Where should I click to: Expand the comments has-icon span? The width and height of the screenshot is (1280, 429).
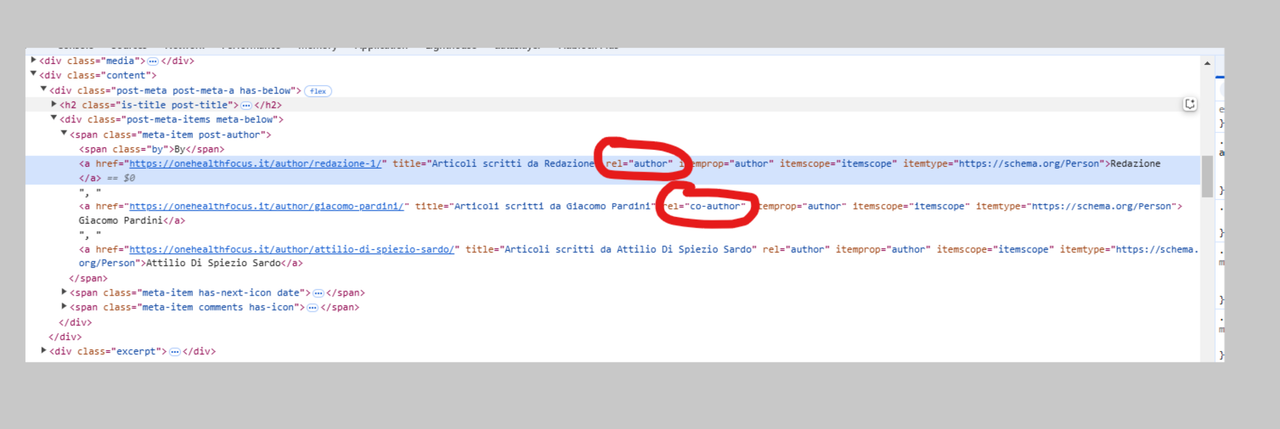(x=64, y=307)
